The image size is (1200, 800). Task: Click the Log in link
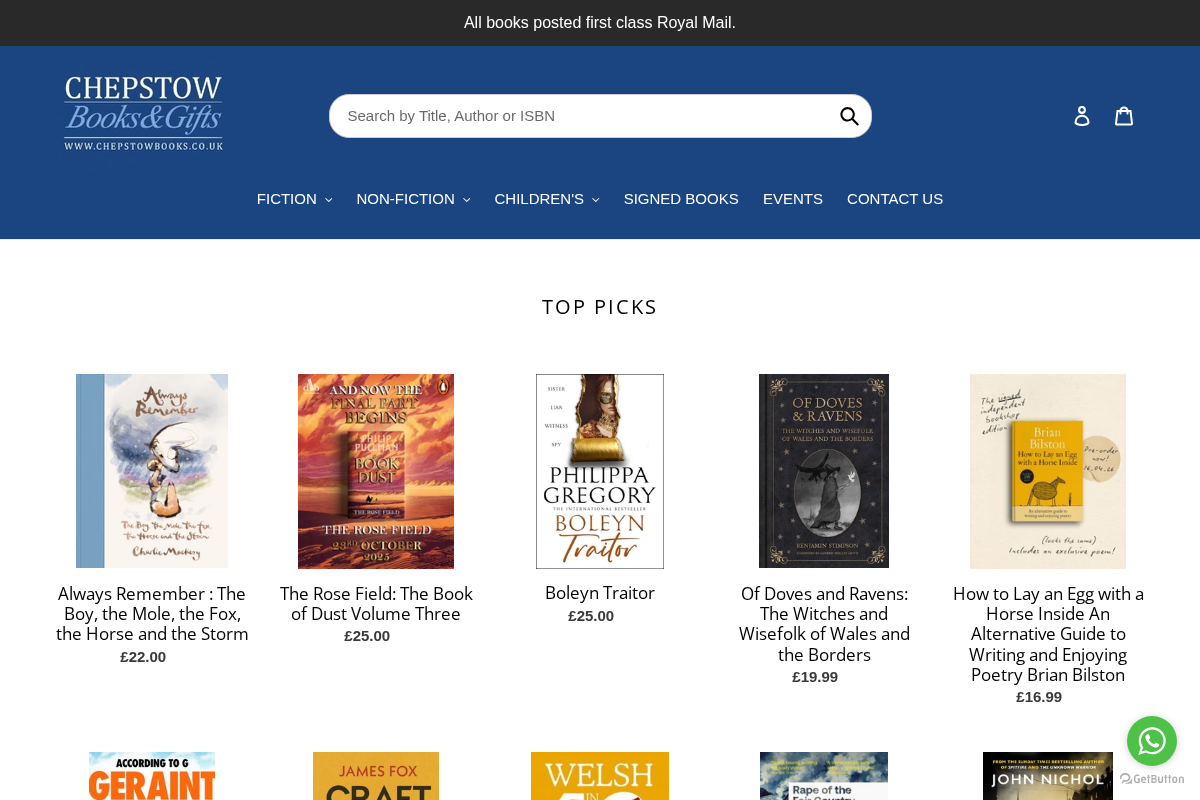point(1082,114)
